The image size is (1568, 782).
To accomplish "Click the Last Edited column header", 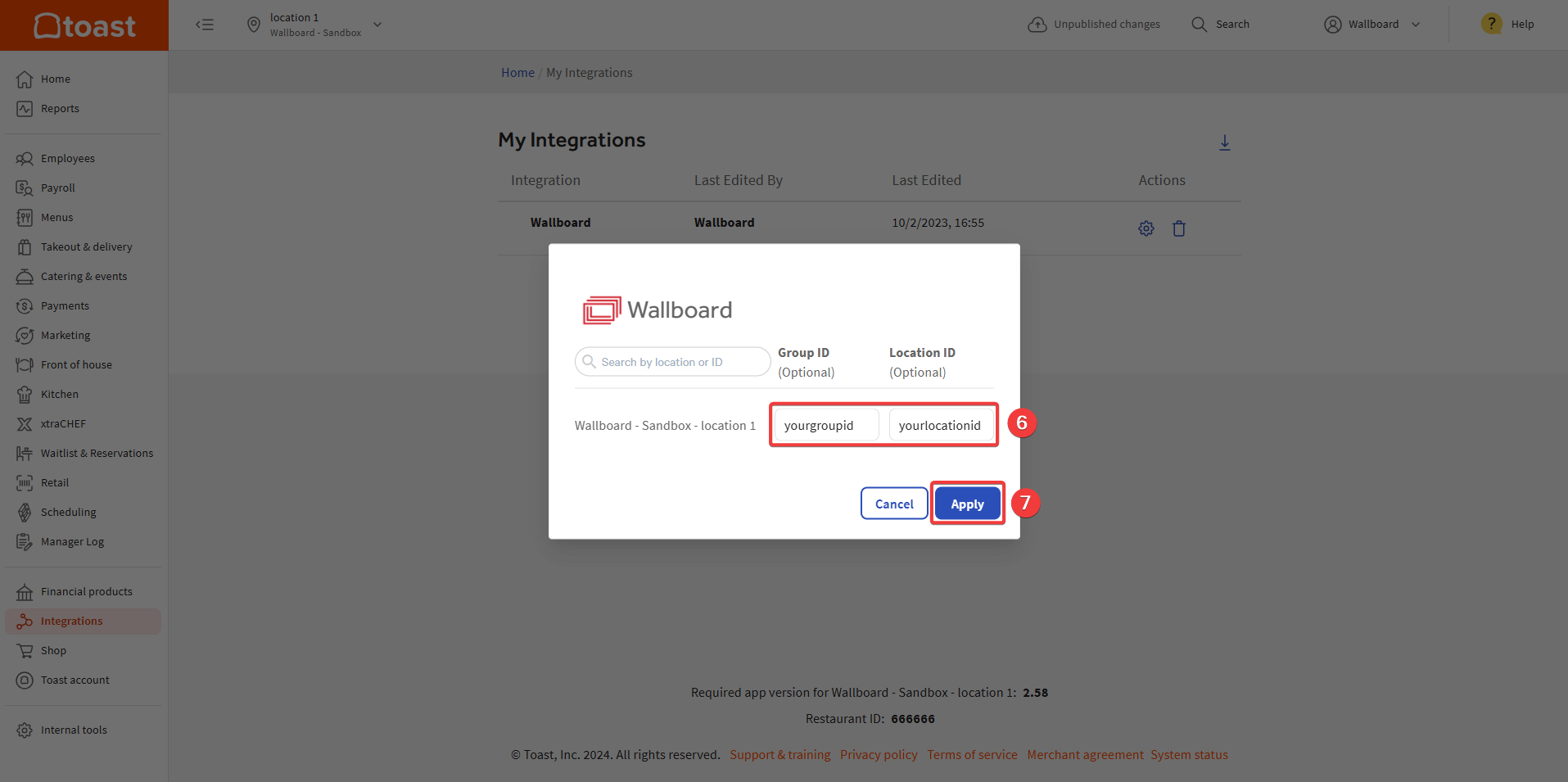I will point(927,180).
